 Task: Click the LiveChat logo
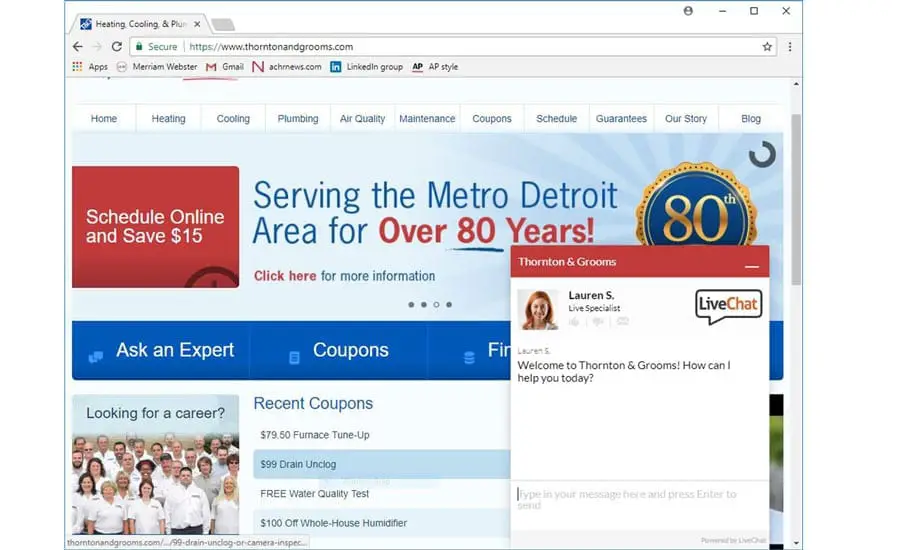pyautogui.click(x=728, y=306)
